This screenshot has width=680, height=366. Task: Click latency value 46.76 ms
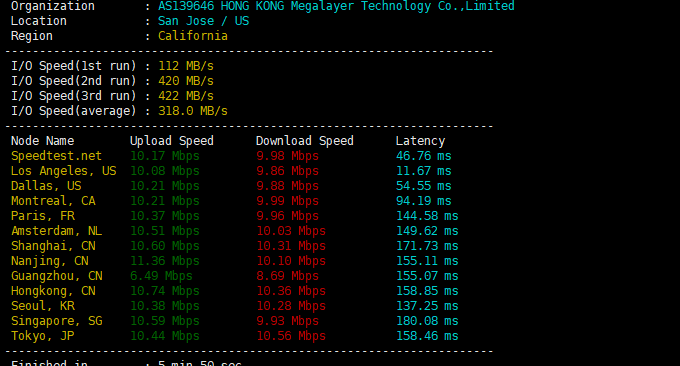424,156
